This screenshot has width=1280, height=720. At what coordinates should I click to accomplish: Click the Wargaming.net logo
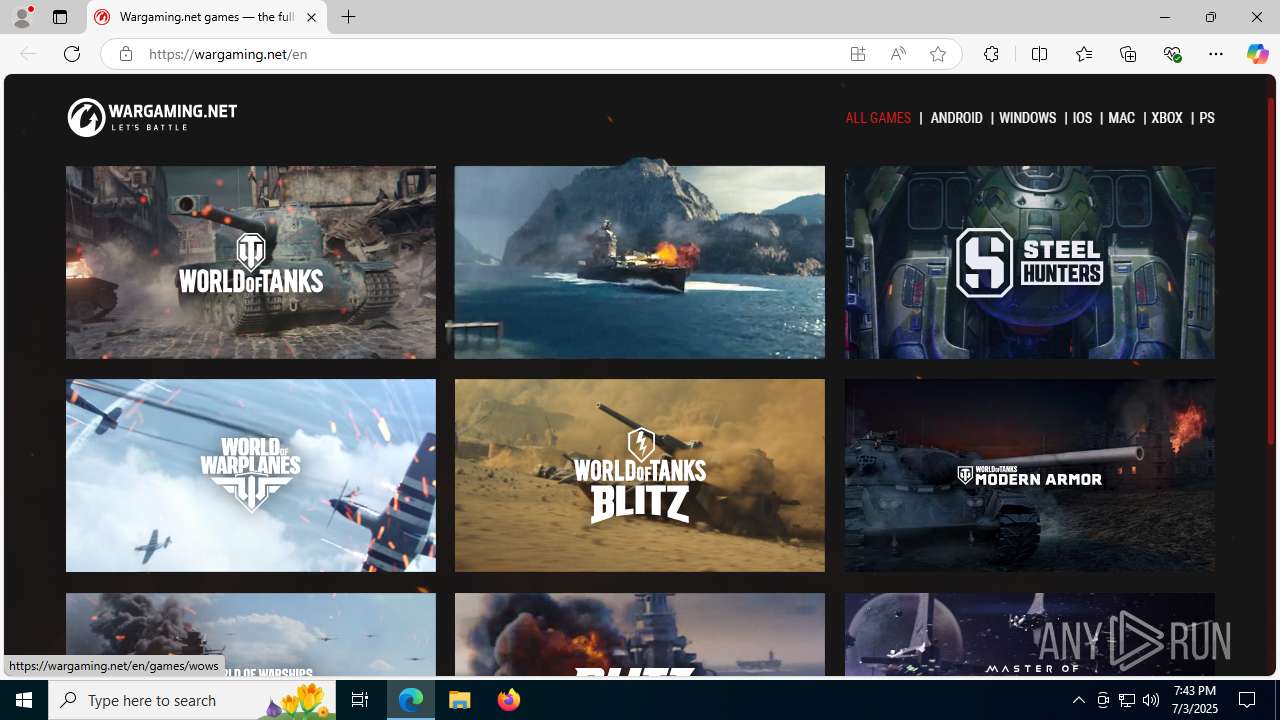[152, 117]
